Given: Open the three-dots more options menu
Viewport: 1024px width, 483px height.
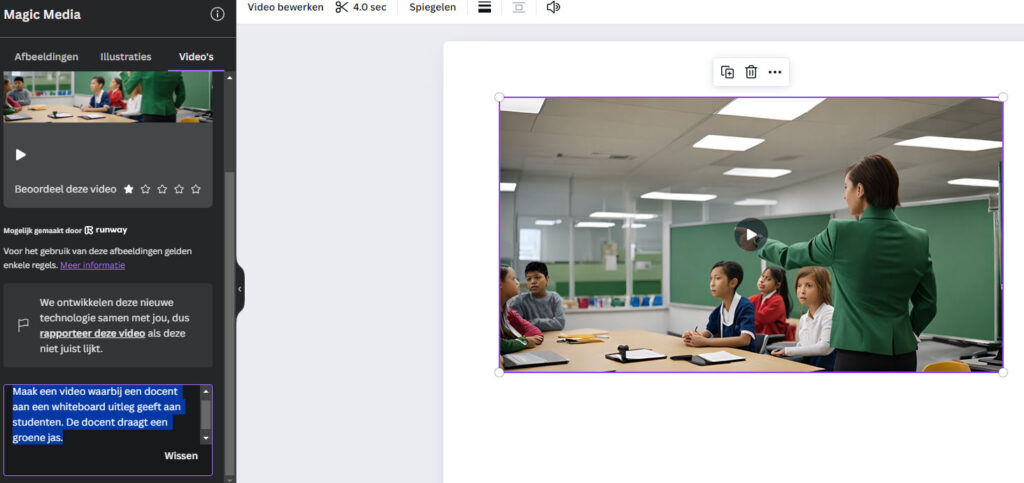Looking at the screenshot, I should [x=775, y=72].
